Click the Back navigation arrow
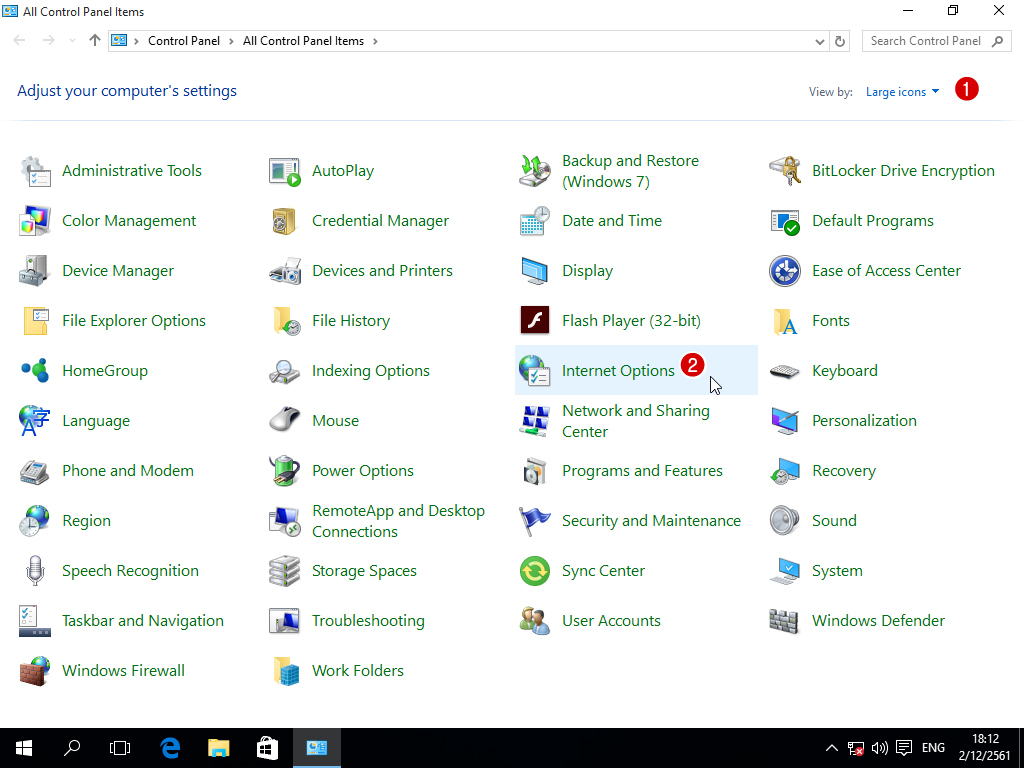This screenshot has width=1024, height=768. tap(20, 40)
